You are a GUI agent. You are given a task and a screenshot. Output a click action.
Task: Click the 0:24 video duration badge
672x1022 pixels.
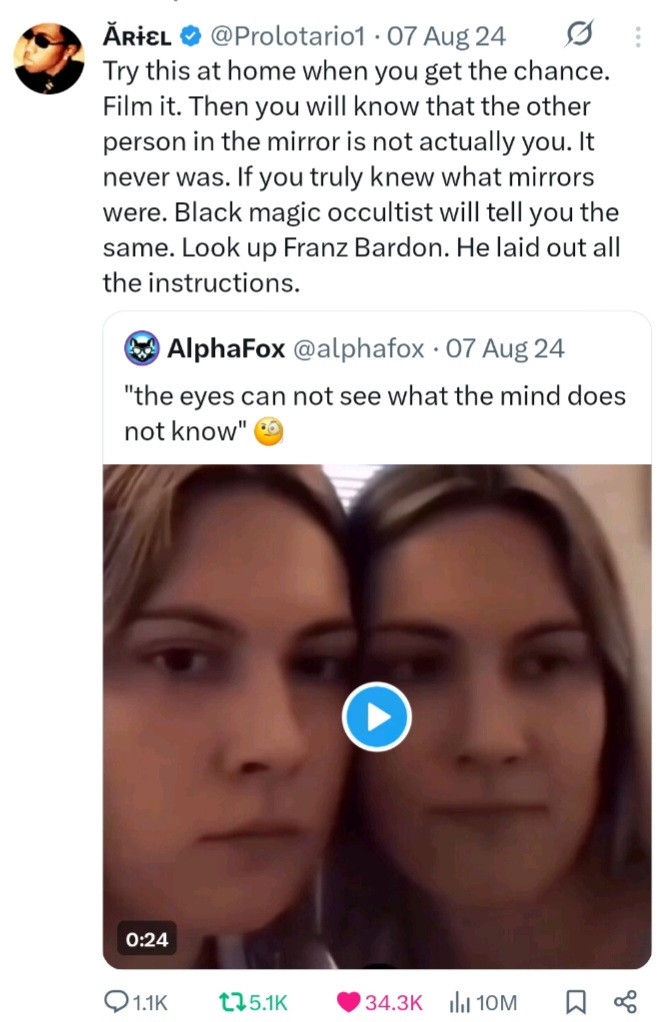(x=147, y=939)
